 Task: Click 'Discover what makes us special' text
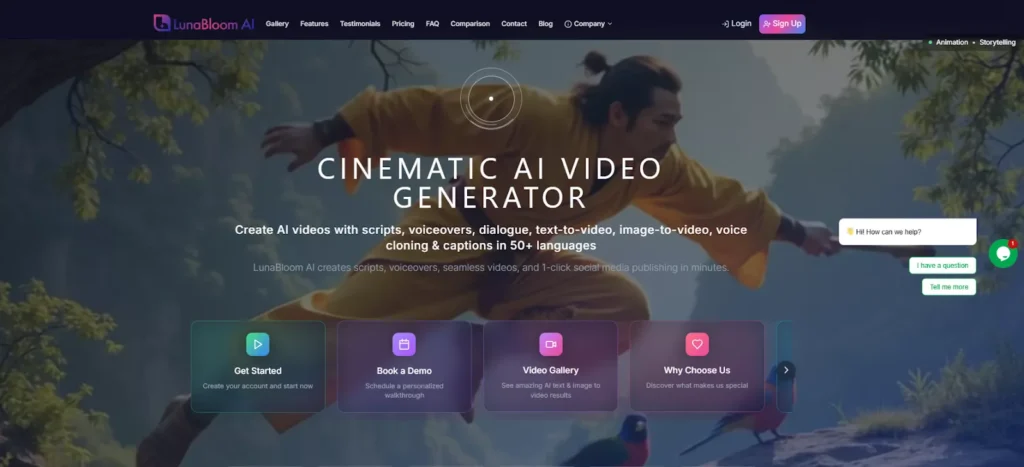click(697, 385)
